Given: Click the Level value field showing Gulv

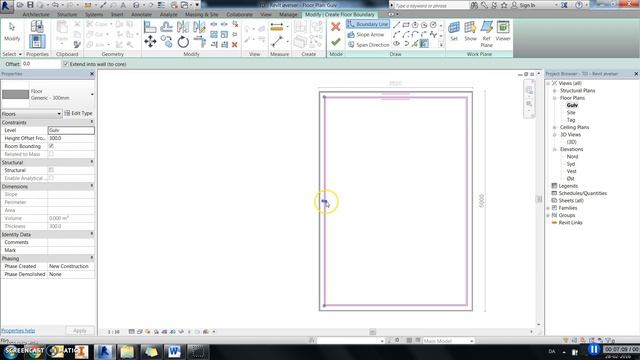Looking at the screenshot, I should point(71,130).
